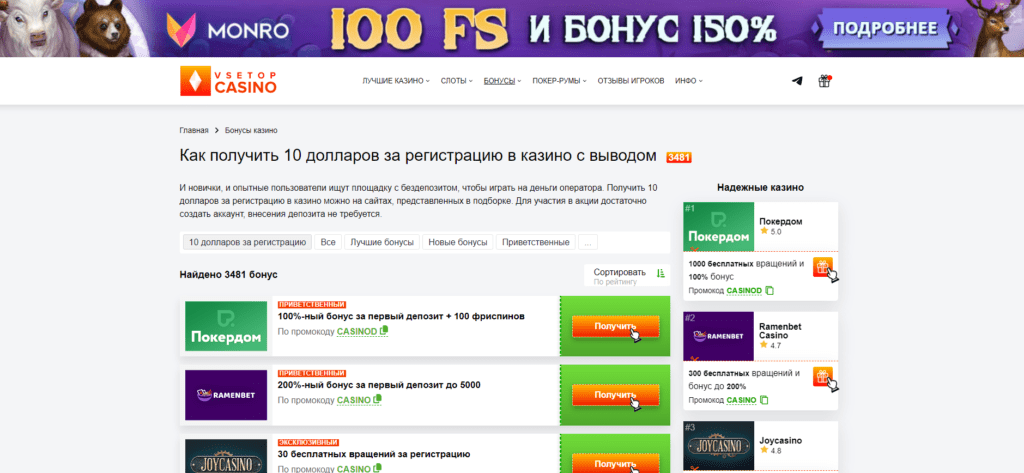Click Получить for Ramenbet bonus

[615, 395]
